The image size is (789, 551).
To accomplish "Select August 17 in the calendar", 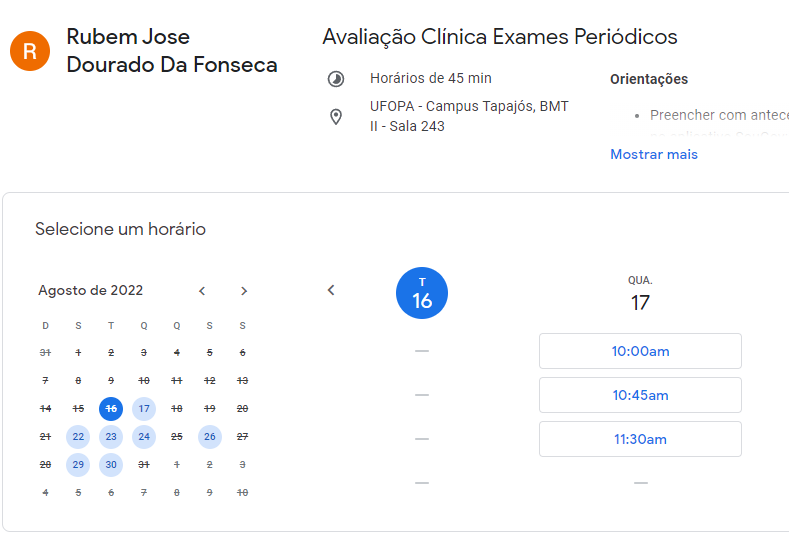I will click(x=144, y=408).
